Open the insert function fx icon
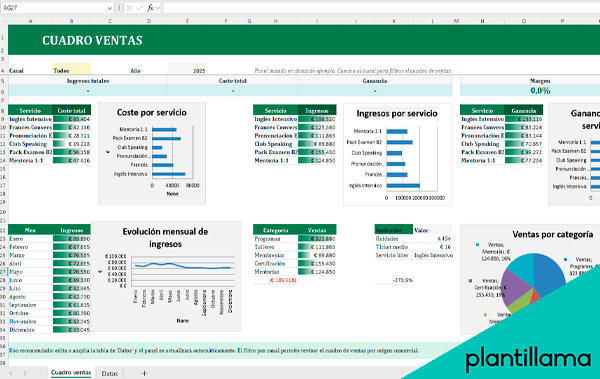Screen dimensions: 600x379 pos(150,8)
